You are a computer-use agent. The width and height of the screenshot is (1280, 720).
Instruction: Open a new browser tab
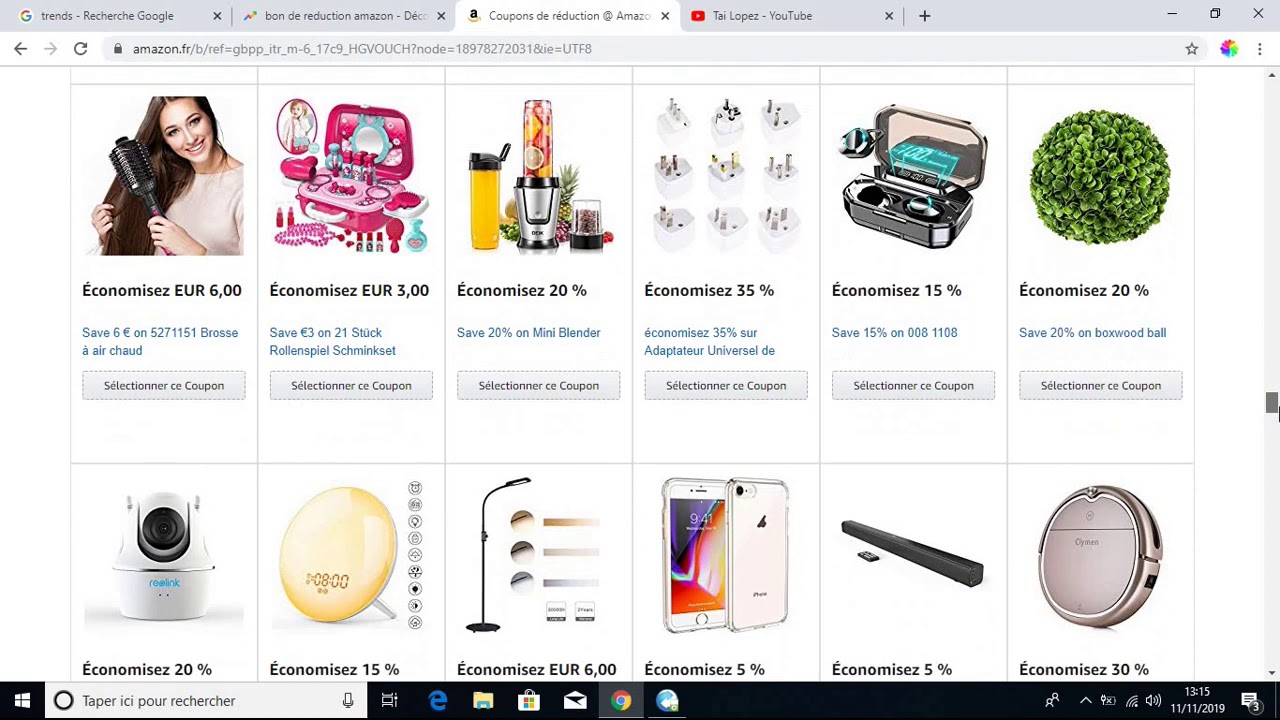click(x=924, y=16)
